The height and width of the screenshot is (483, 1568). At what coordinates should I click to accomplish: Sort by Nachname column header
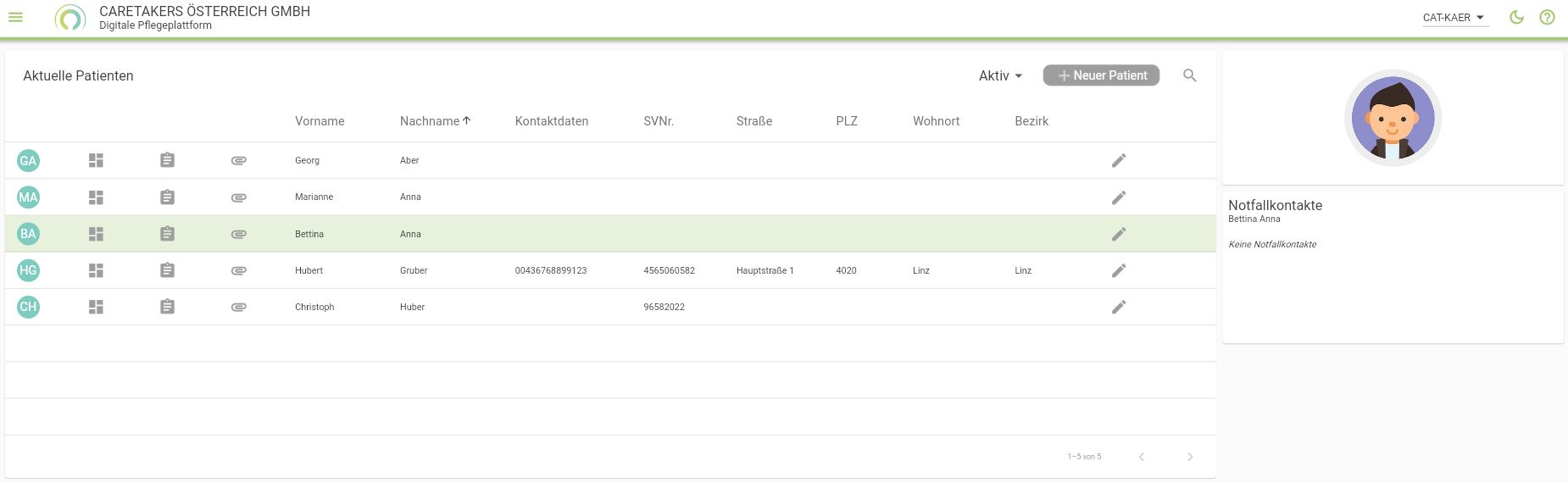(430, 121)
